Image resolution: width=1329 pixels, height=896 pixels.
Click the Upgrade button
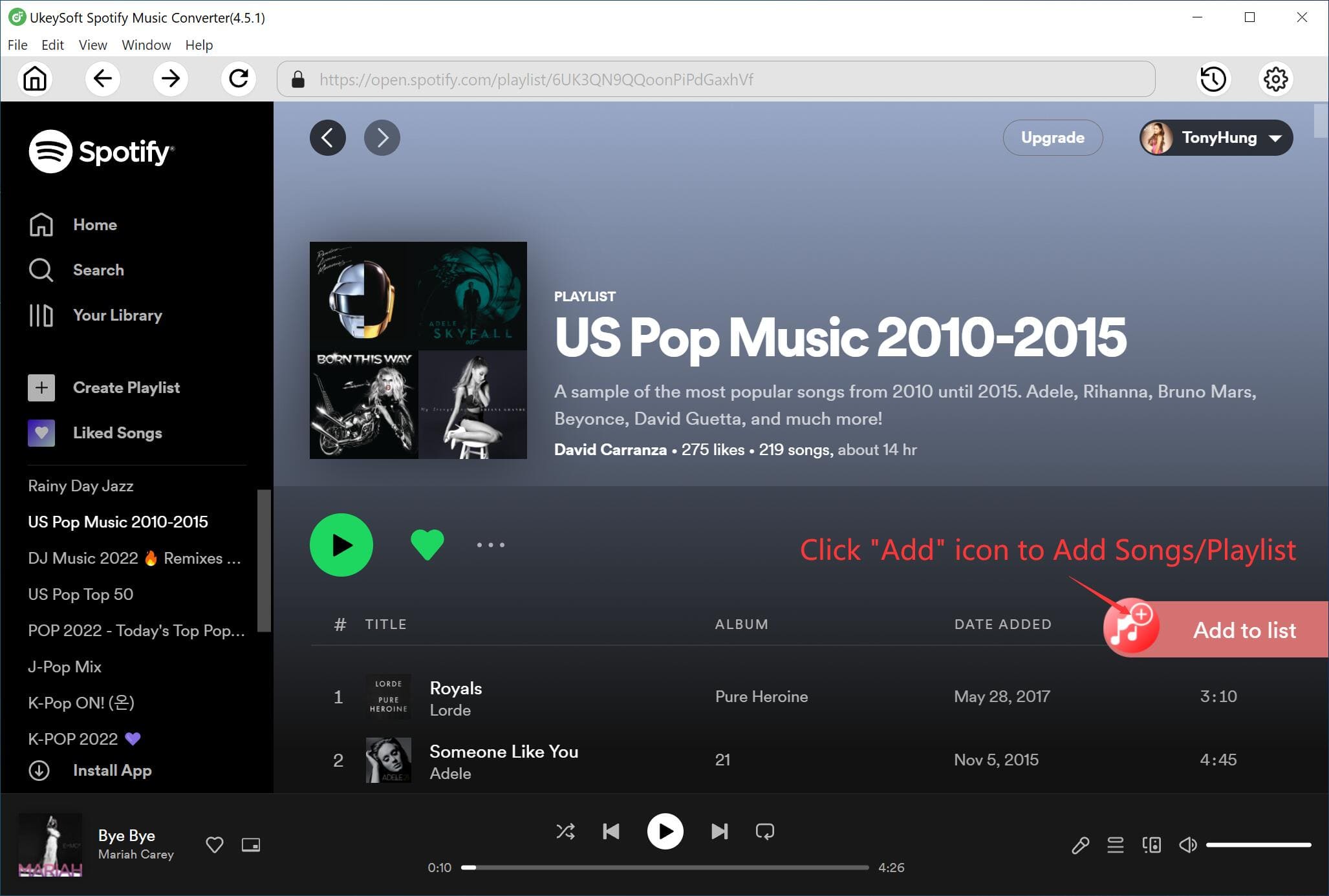[1051, 137]
